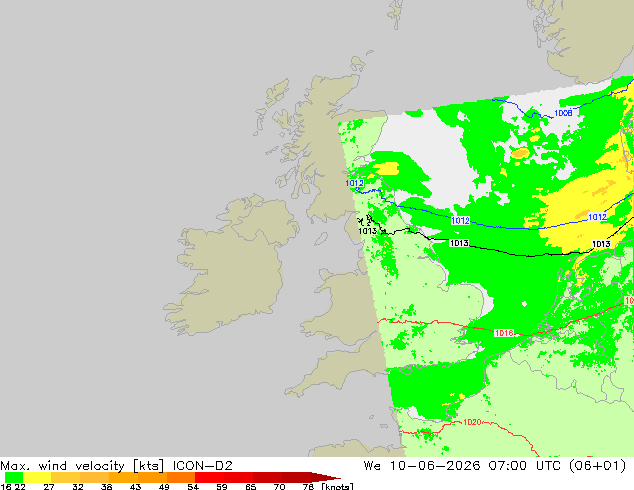This screenshot has width=634, height=490.
Task: Click the legend value "49"
Action: pos(164,487)
